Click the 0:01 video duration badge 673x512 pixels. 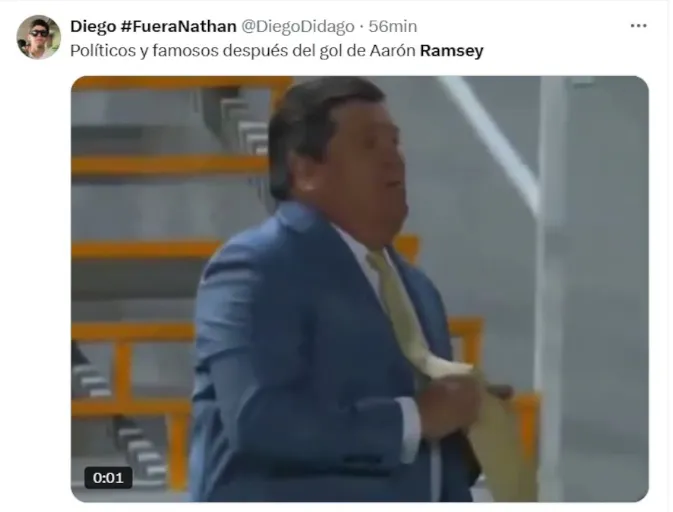click(108, 478)
